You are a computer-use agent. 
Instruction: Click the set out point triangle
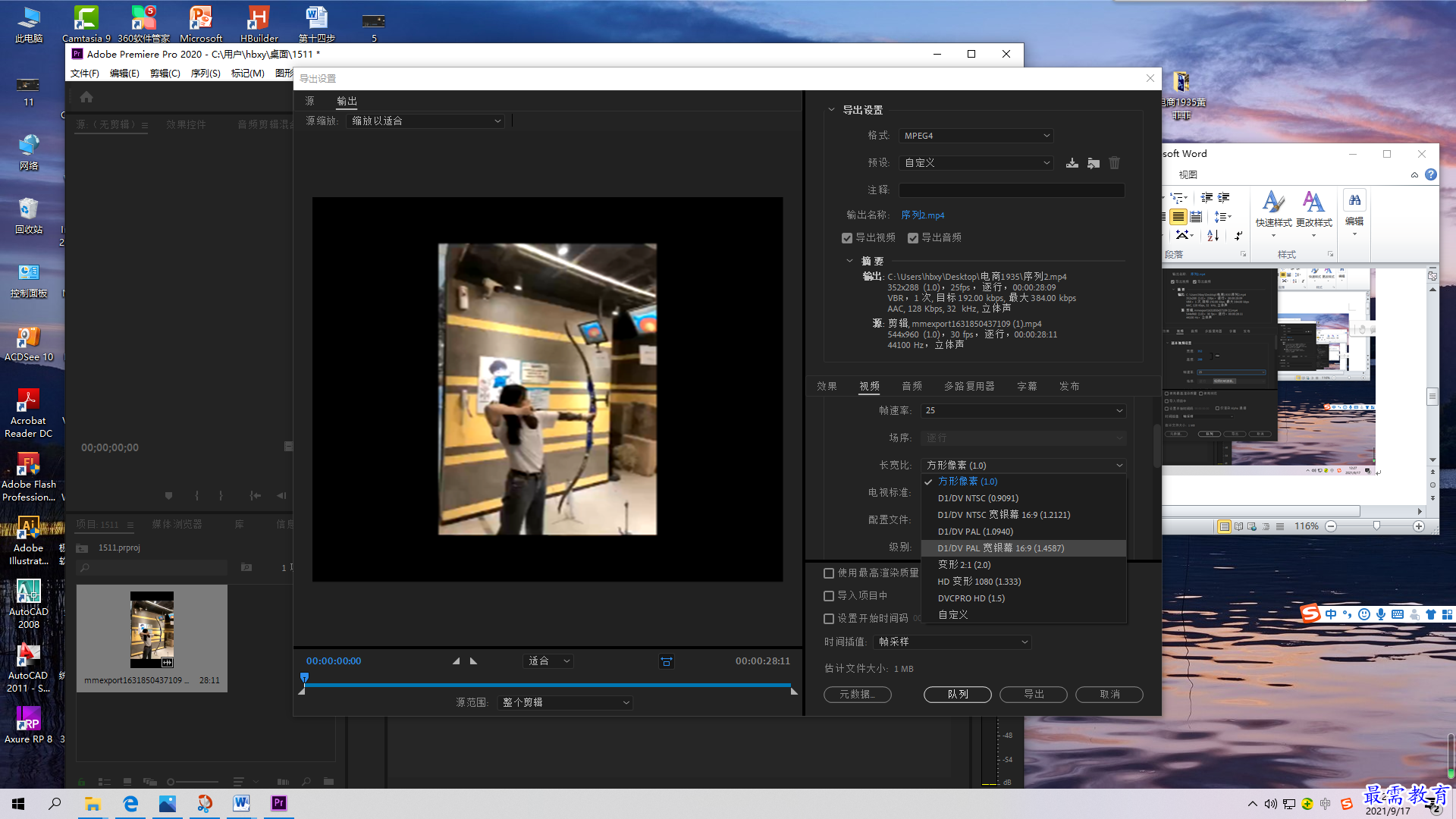tap(474, 661)
